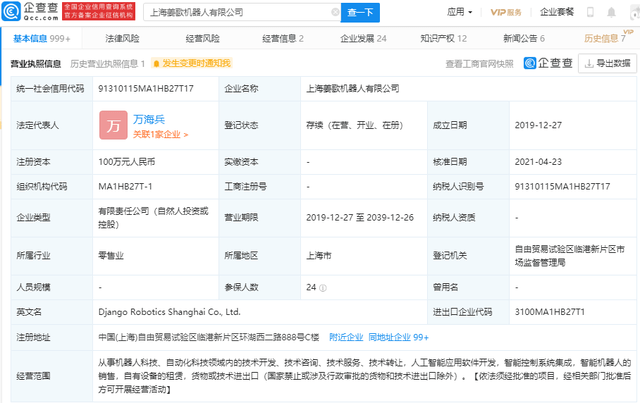The width and height of the screenshot is (640, 403).
Task: Select 营业执照信息 section heading
Action: pyautogui.click(x=36, y=64)
